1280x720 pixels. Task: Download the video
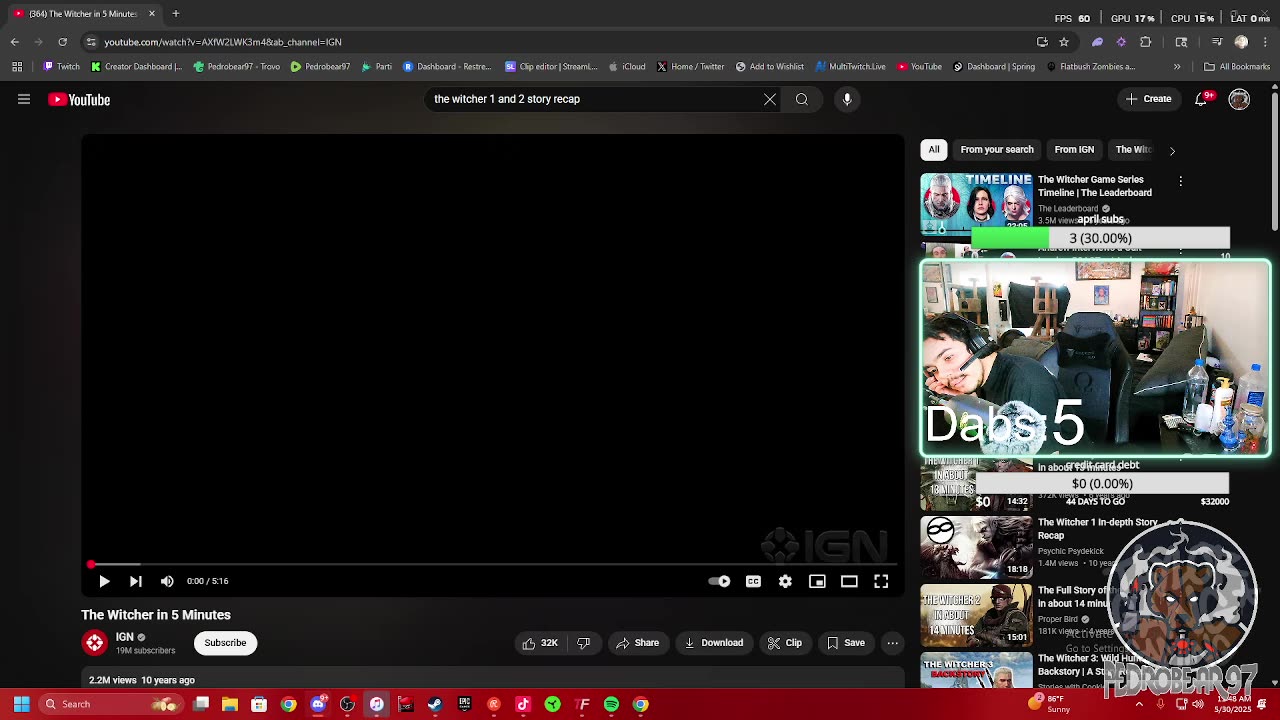pos(713,643)
